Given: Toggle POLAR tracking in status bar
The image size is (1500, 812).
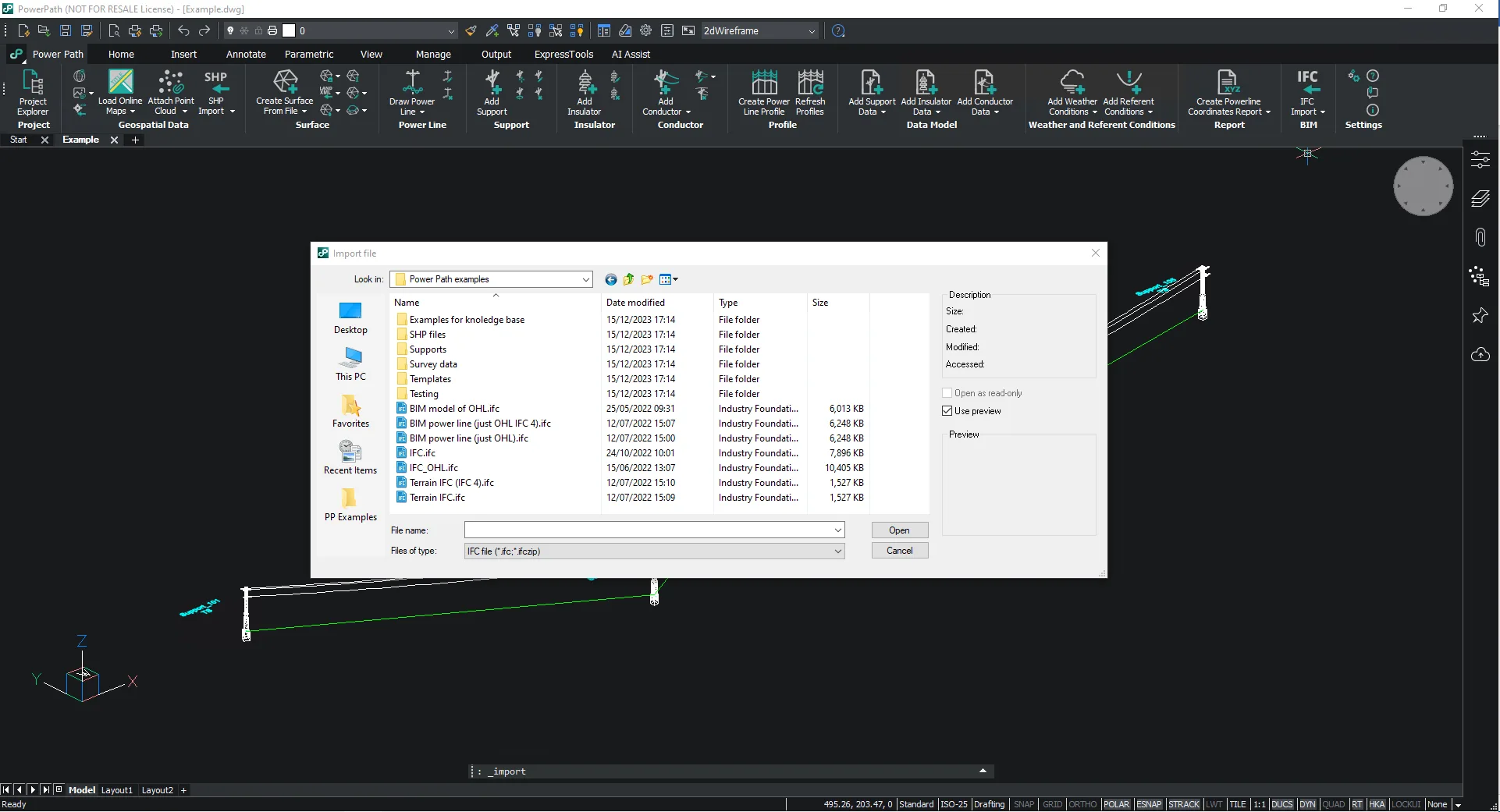Looking at the screenshot, I should 1117,804.
